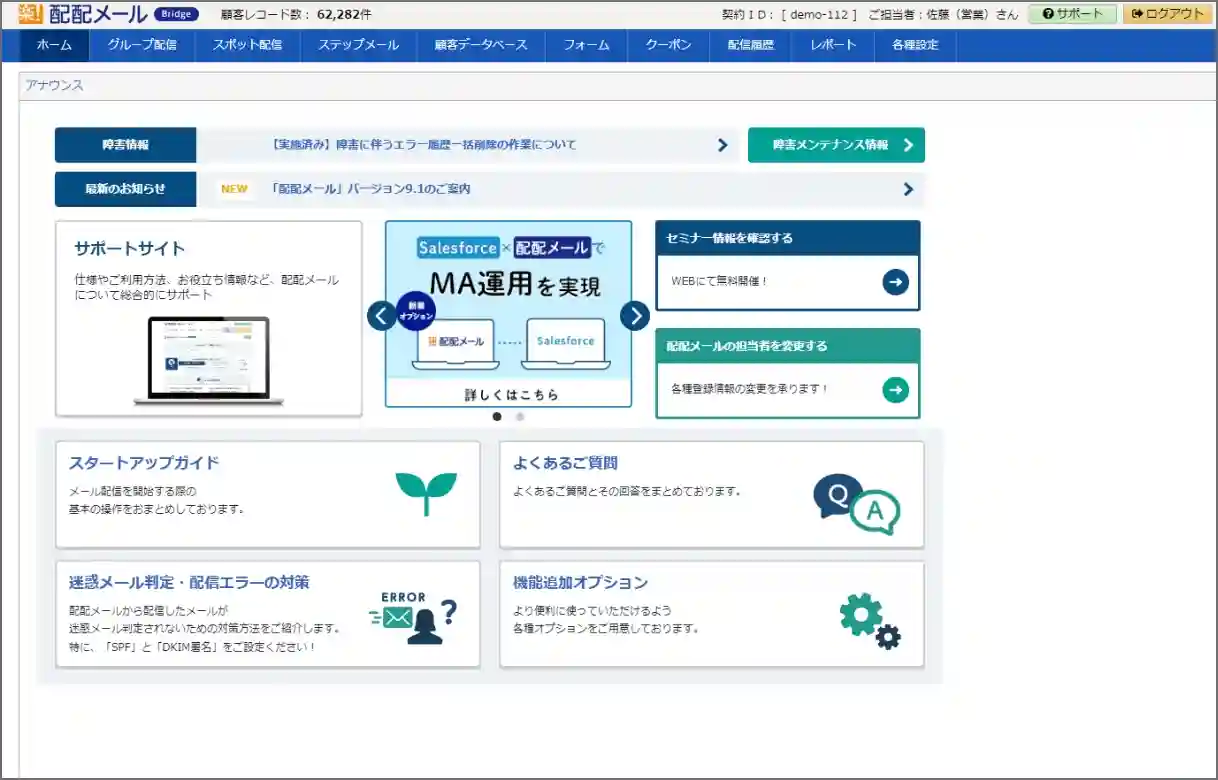
Task: Select the クーポン tab
Action: pos(667,45)
